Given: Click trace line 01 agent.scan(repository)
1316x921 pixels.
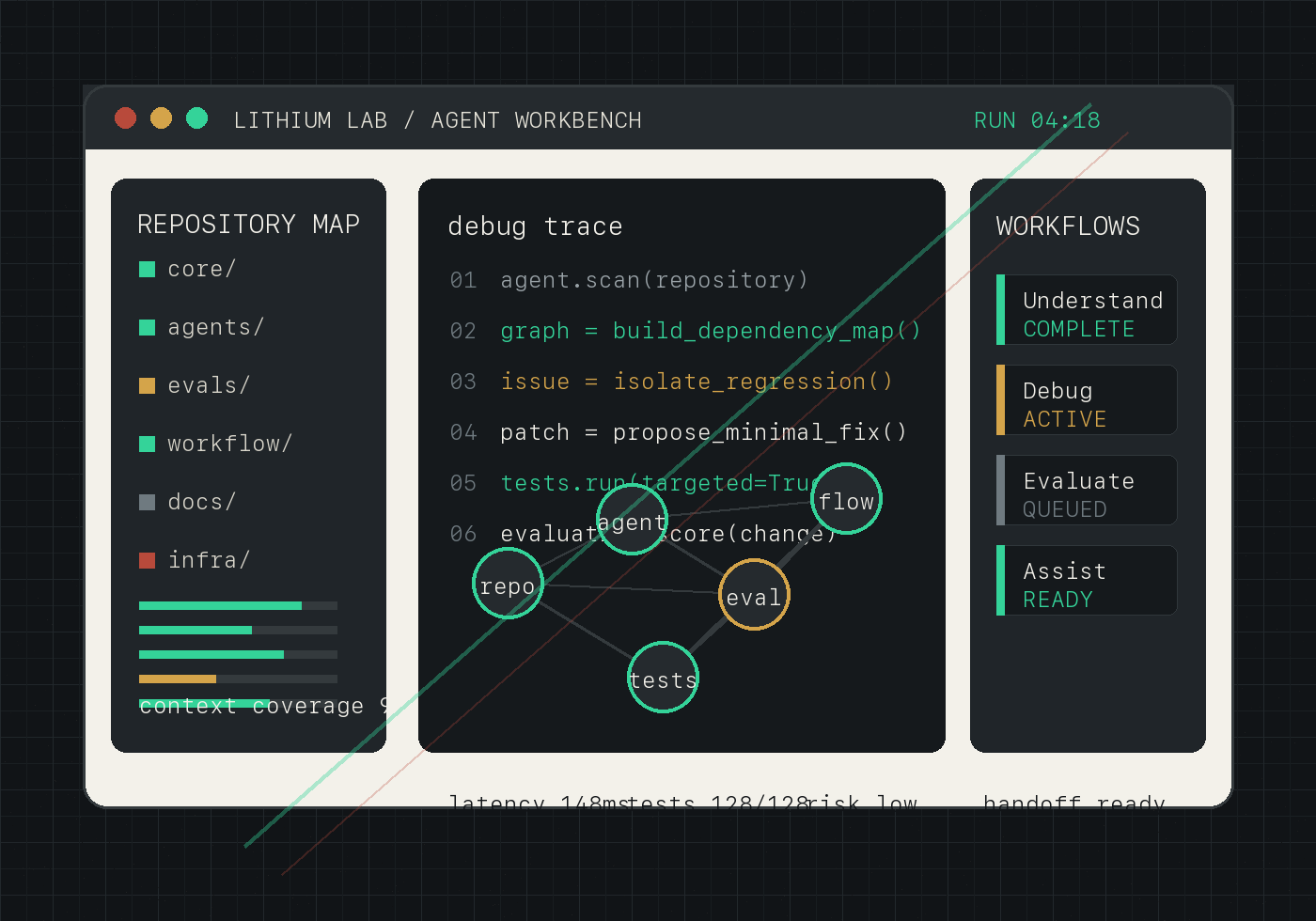Looking at the screenshot, I should [629, 281].
